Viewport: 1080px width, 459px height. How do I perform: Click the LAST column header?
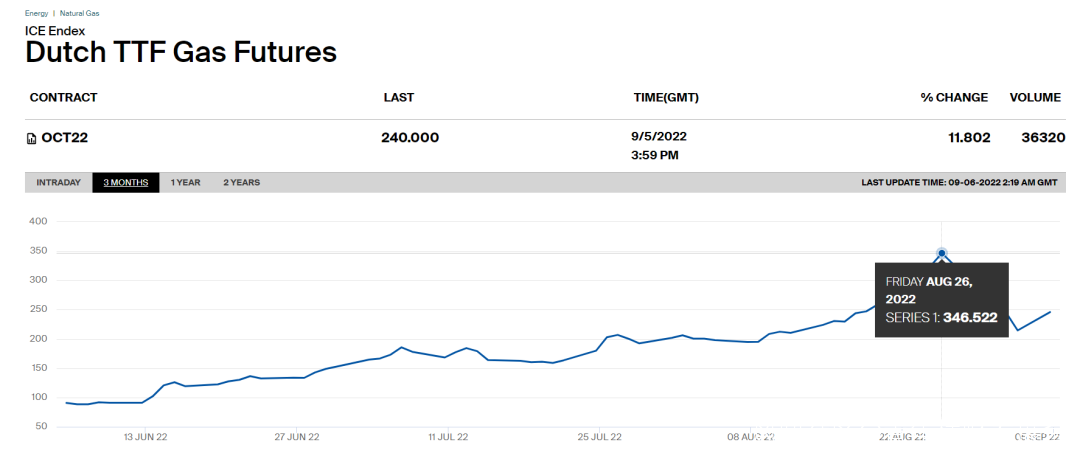(398, 98)
